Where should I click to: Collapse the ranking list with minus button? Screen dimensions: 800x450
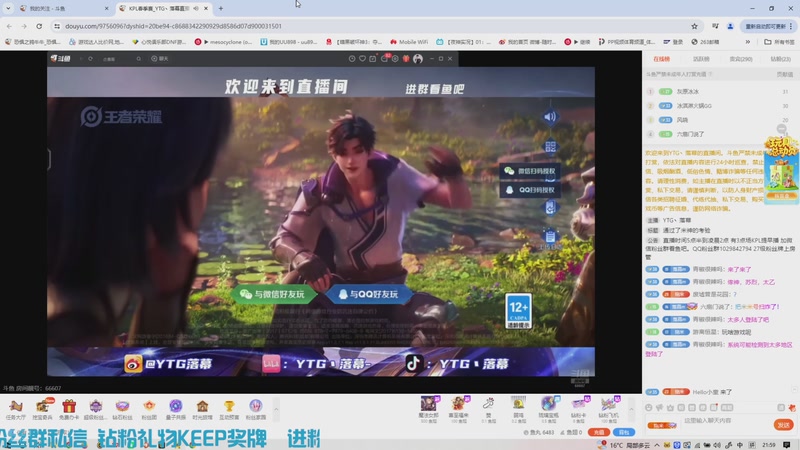tap(781, 128)
